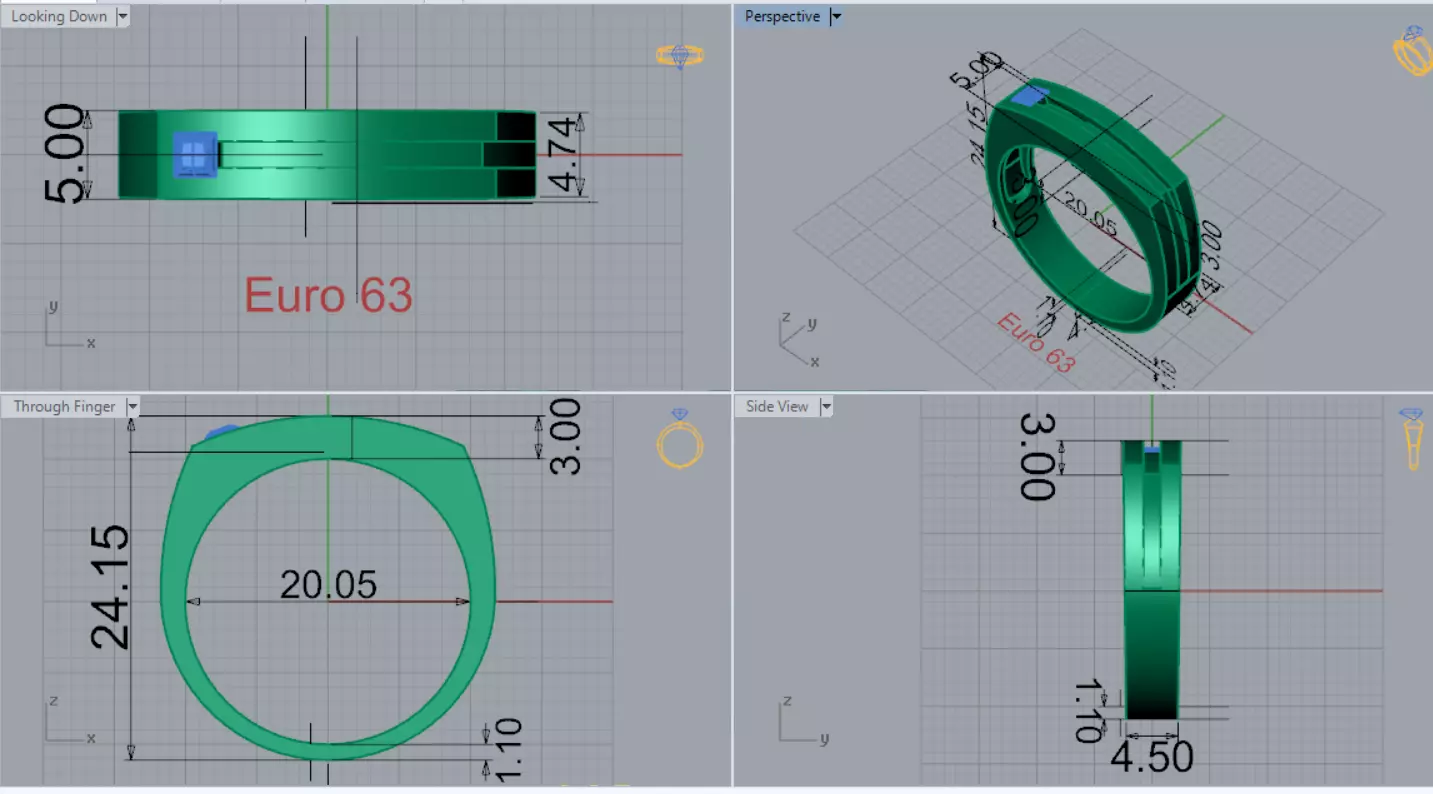Select the 24.15 dimension in Through Finger view
The image size is (1433, 794).
click(108, 587)
